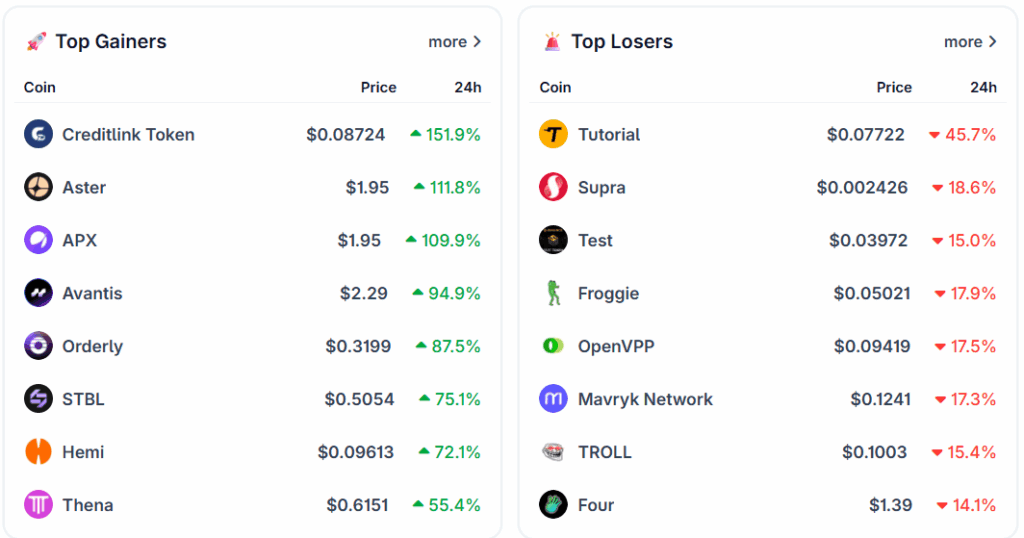The image size is (1024, 538).
Task: Open the Four coin link
Action: click(x=595, y=505)
